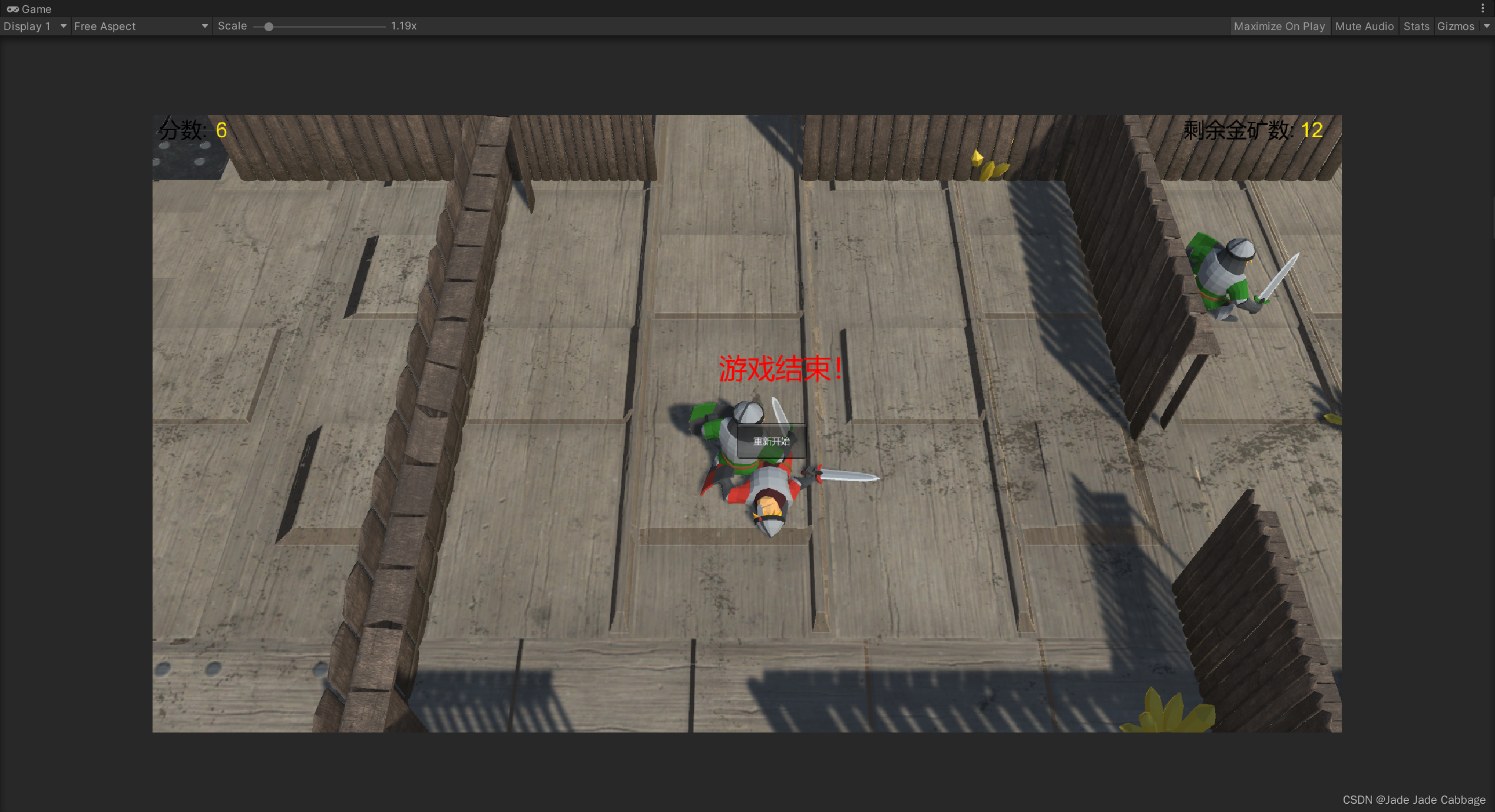This screenshot has height=812, width=1495.
Task: Toggle the Stats overlay
Action: [1415, 26]
